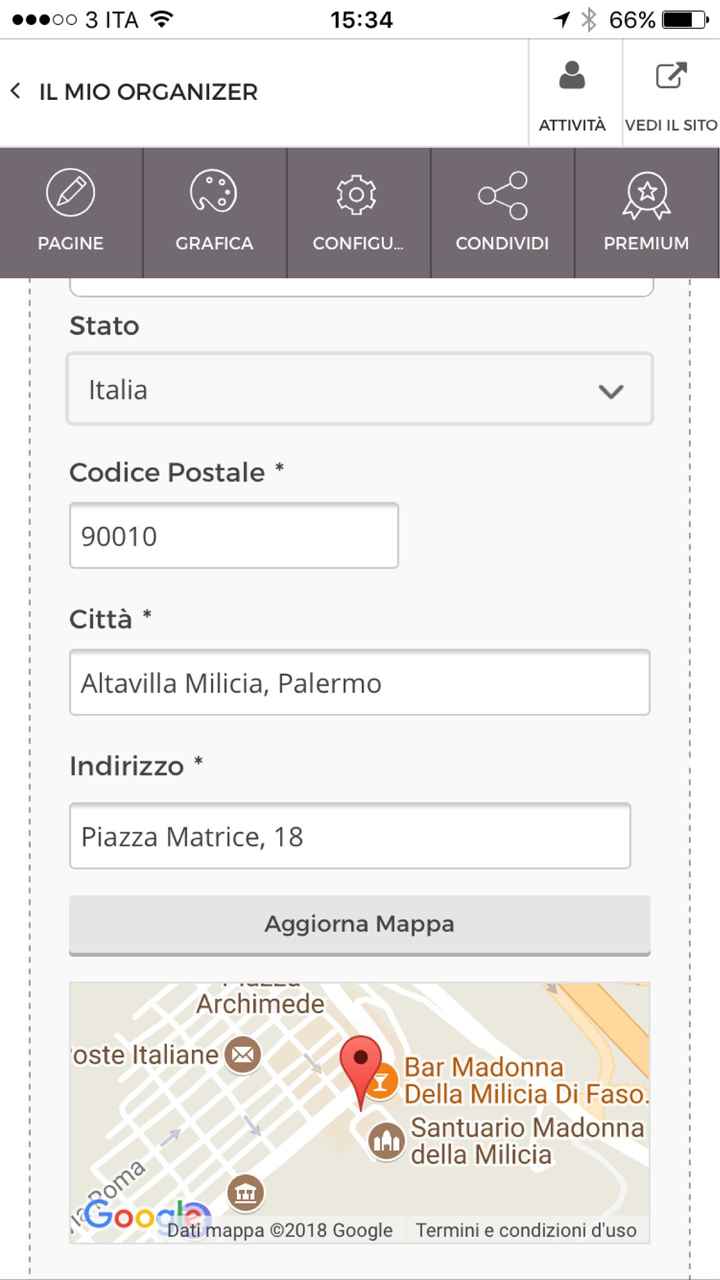Open the Condividi sharing icon
The height and width of the screenshot is (1280, 720).
point(501,193)
